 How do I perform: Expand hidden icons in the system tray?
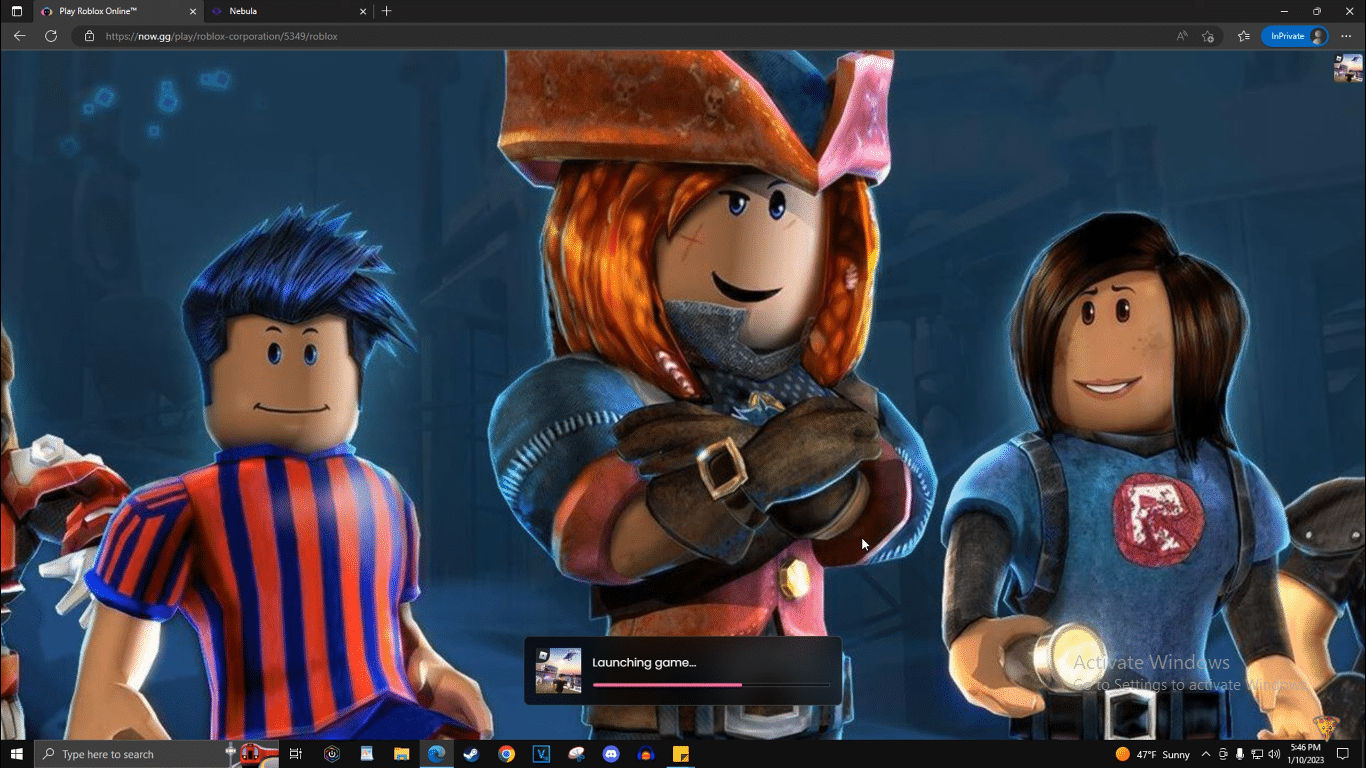[1206, 754]
